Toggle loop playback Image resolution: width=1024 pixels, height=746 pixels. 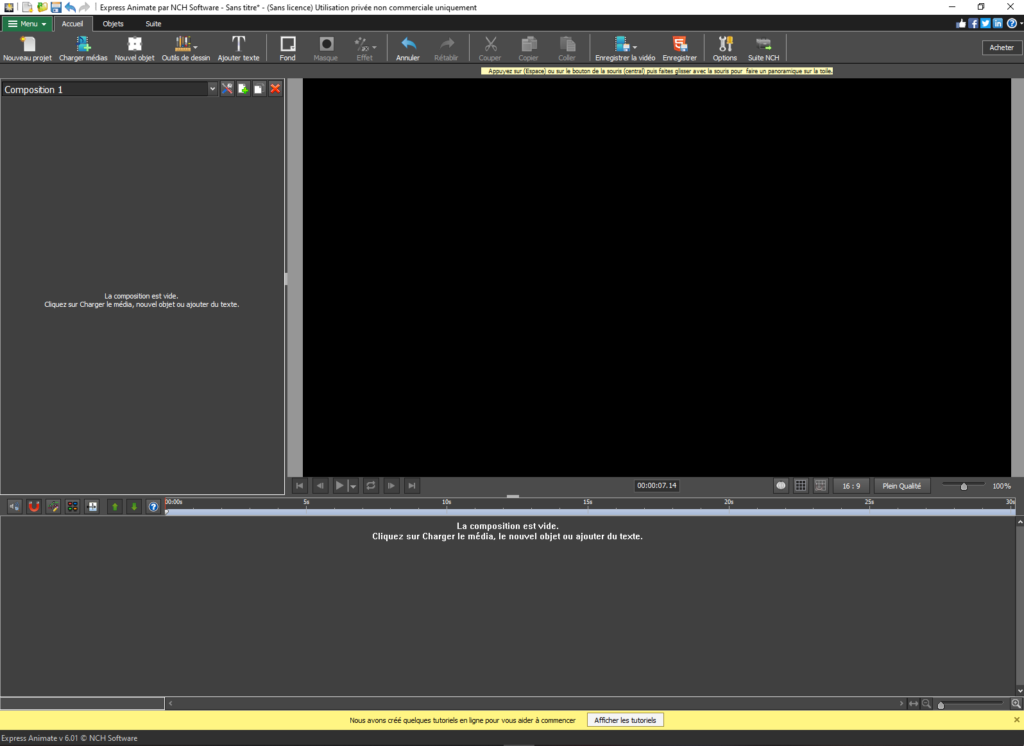click(x=370, y=485)
